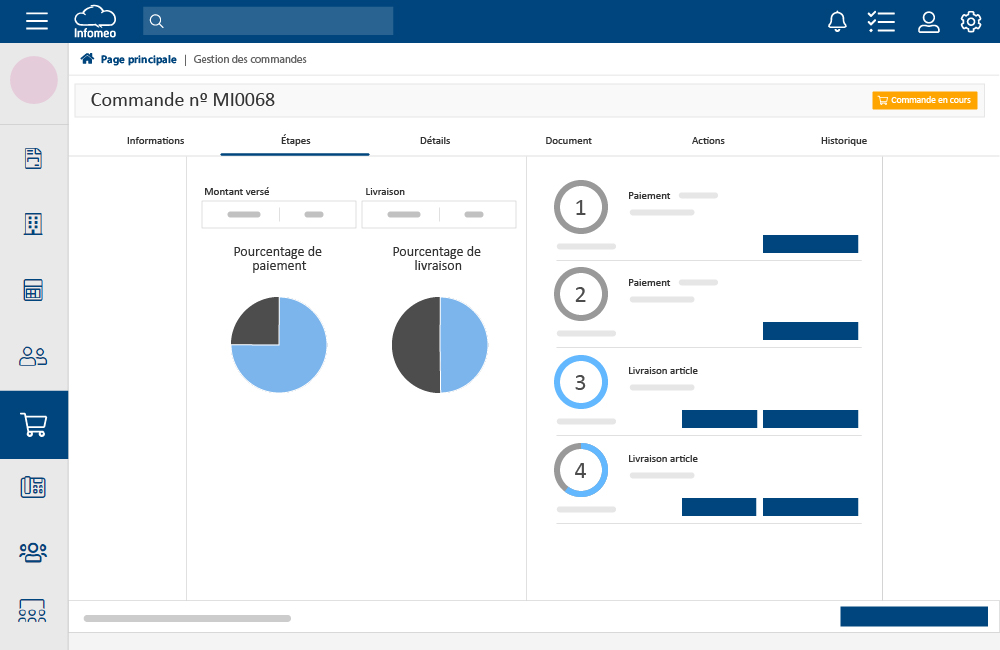1000x650 pixels.
Task: Select step 3 Livraison article circle
Action: [581, 382]
